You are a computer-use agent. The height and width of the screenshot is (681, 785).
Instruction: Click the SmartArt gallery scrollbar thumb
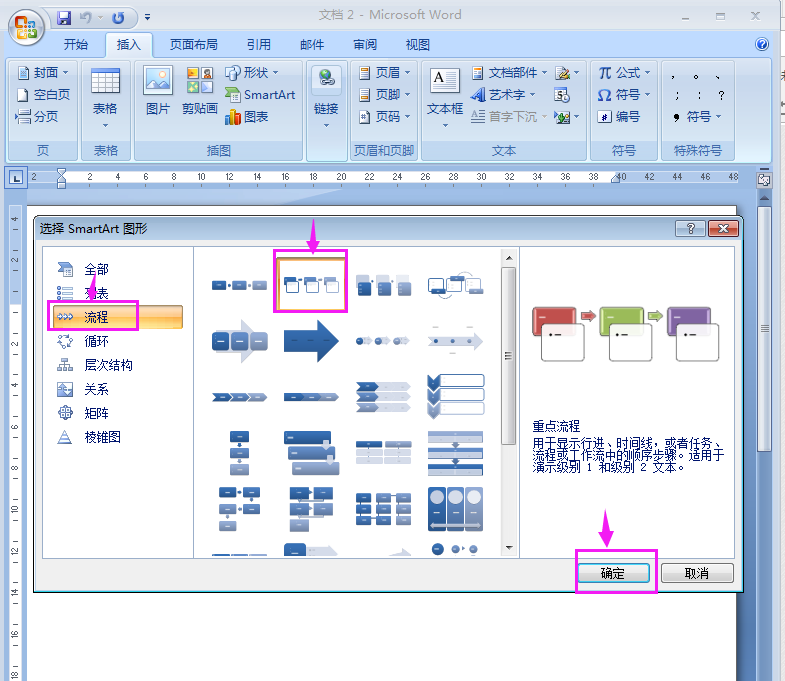pyautogui.click(x=509, y=356)
